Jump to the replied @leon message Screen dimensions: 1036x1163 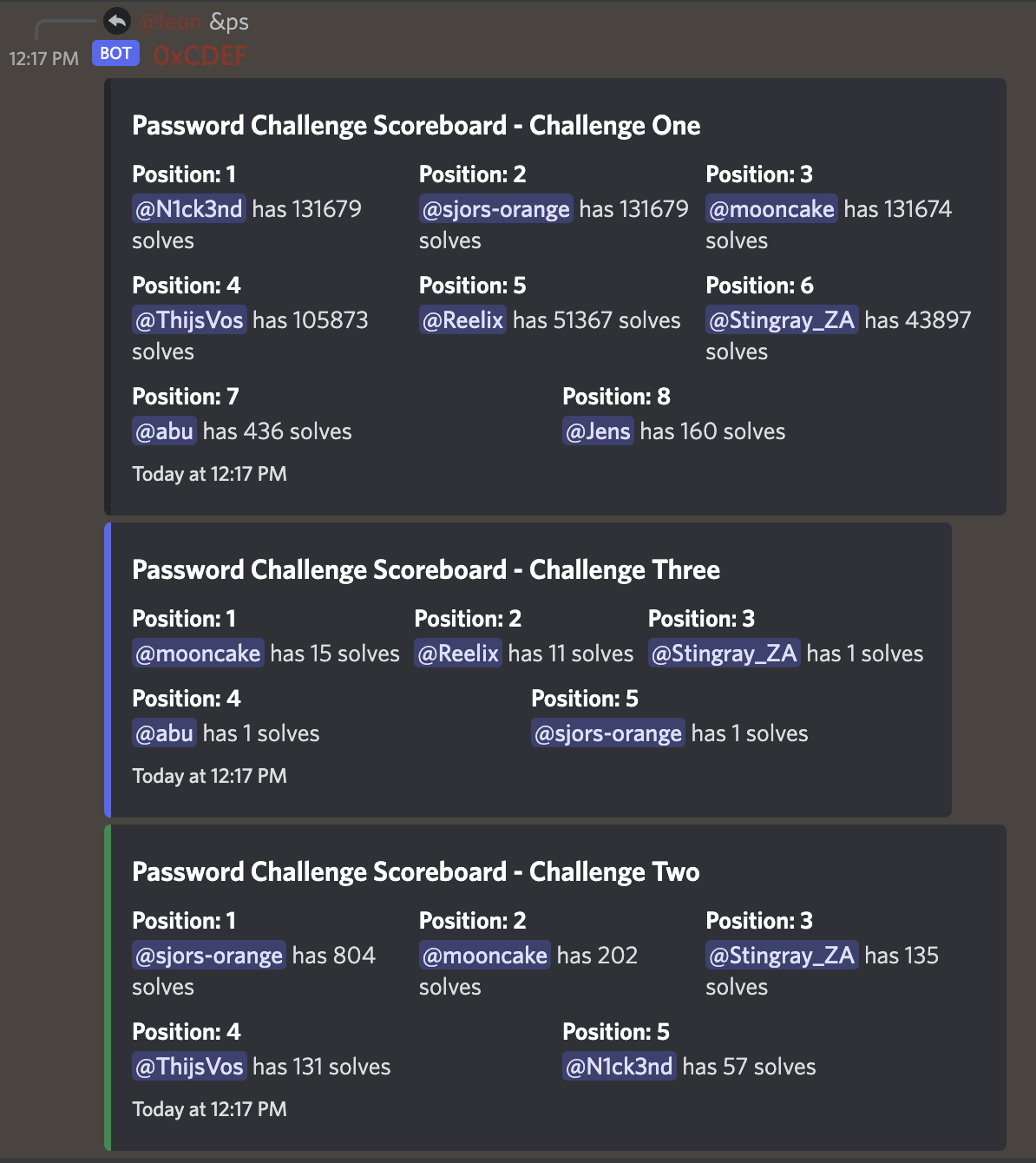click(x=170, y=22)
